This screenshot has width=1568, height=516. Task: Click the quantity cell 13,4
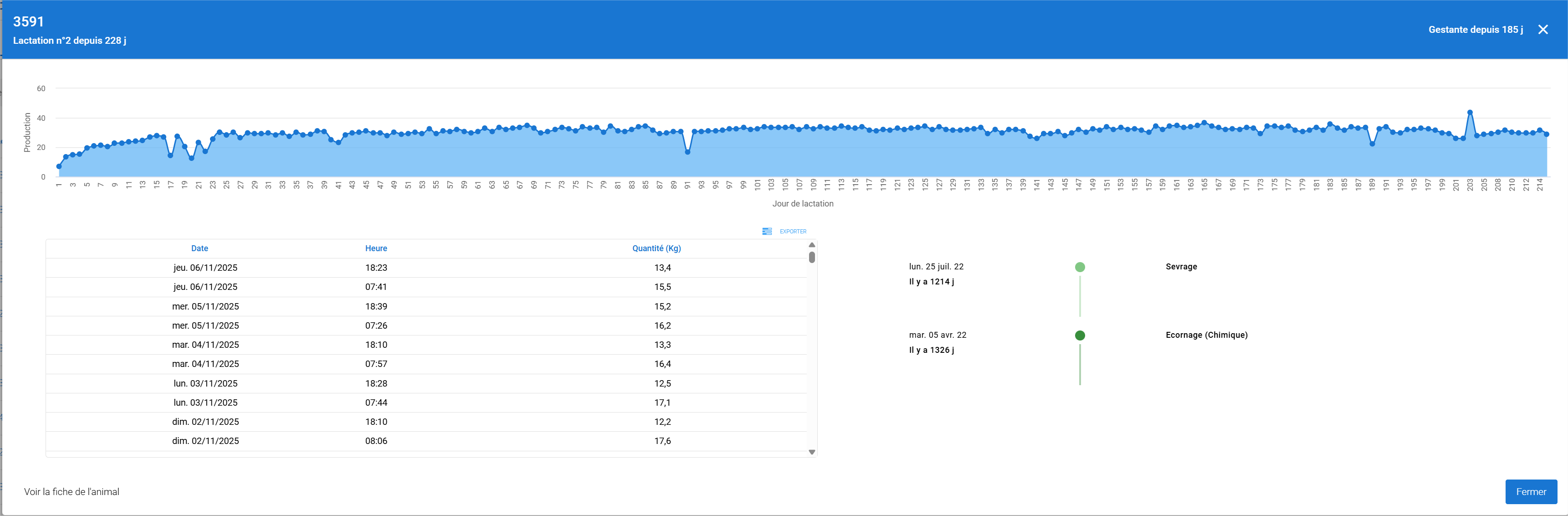pyautogui.click(x=662, y=268)
